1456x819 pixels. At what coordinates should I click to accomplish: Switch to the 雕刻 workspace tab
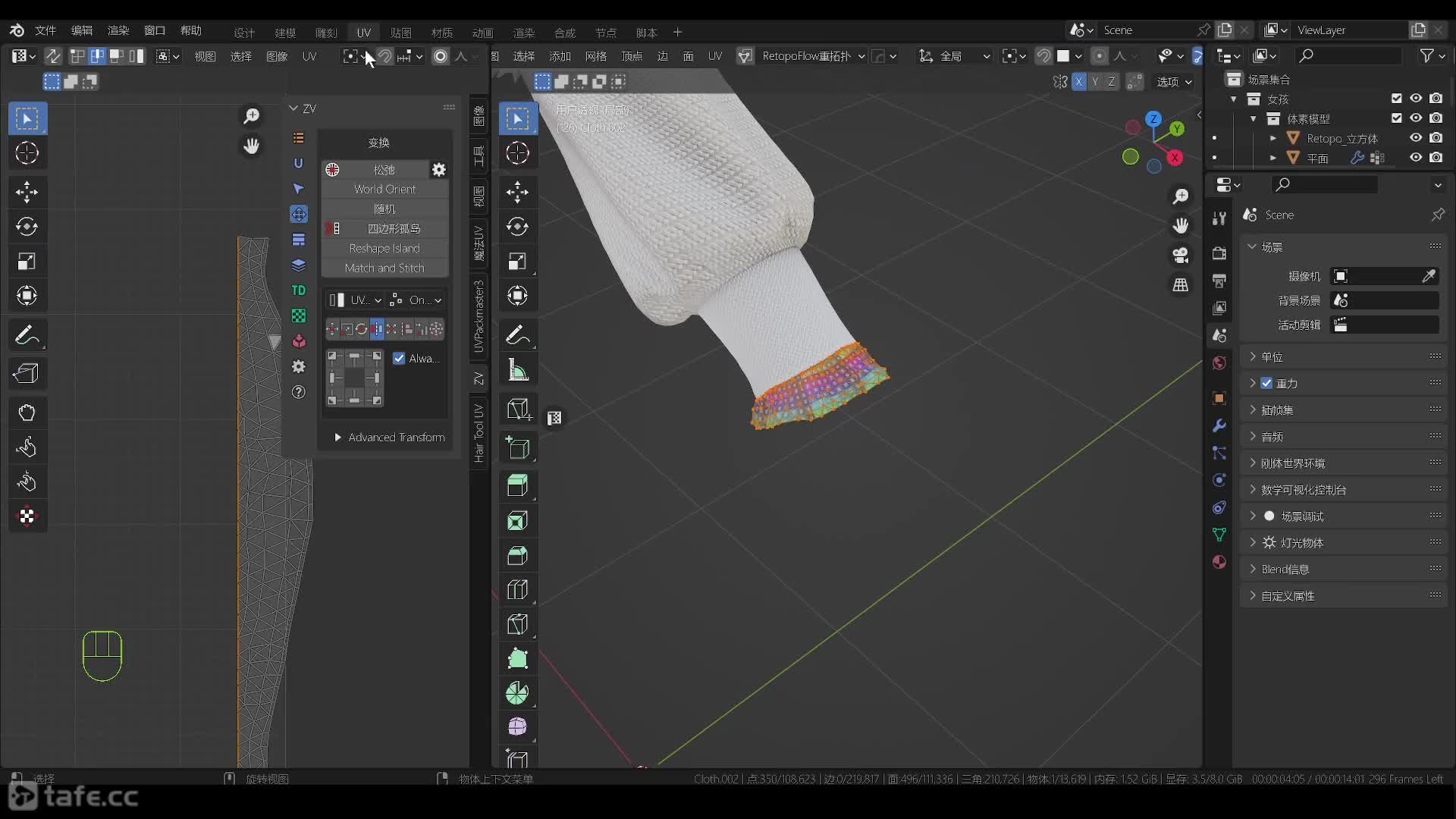coord(326,32)
